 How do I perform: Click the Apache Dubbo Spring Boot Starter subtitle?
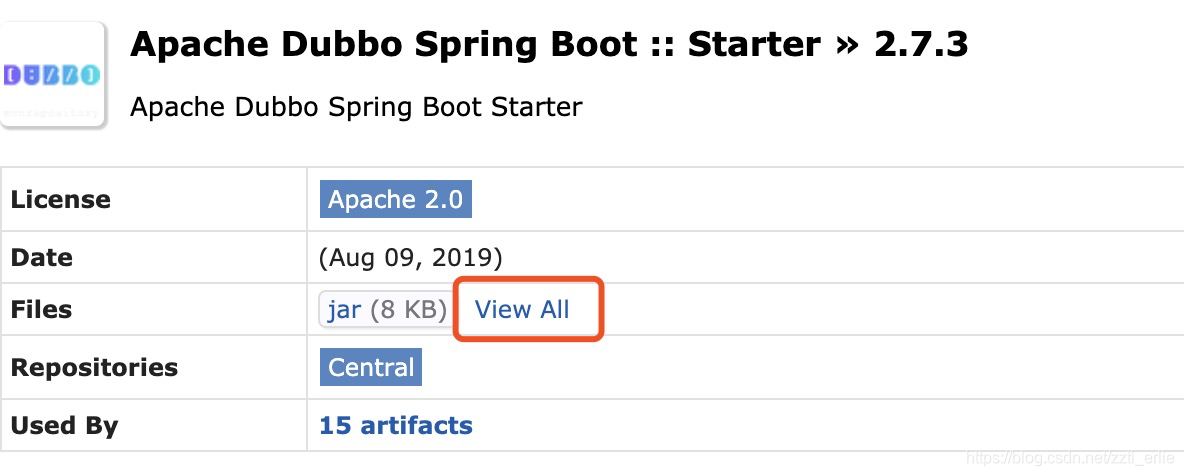point(356,106)
